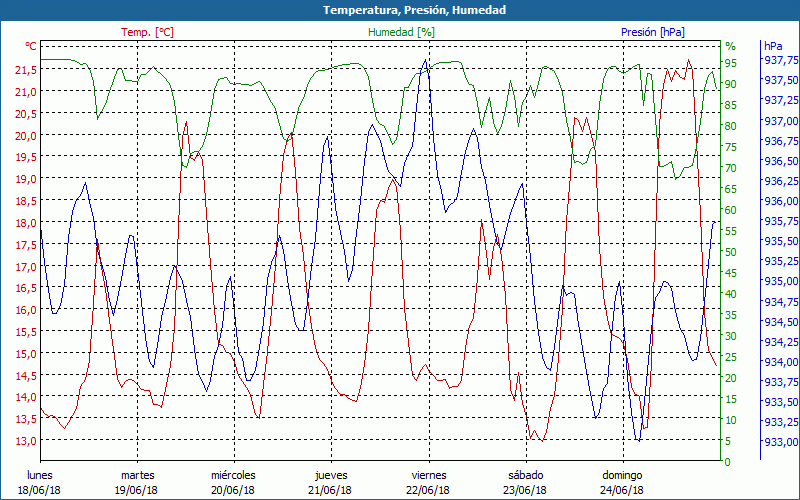Image resolution: width=800 pixels, height=500 pixels.
Task: Click the 'viernes 22/06/18' date label
Action: point(429,483)
